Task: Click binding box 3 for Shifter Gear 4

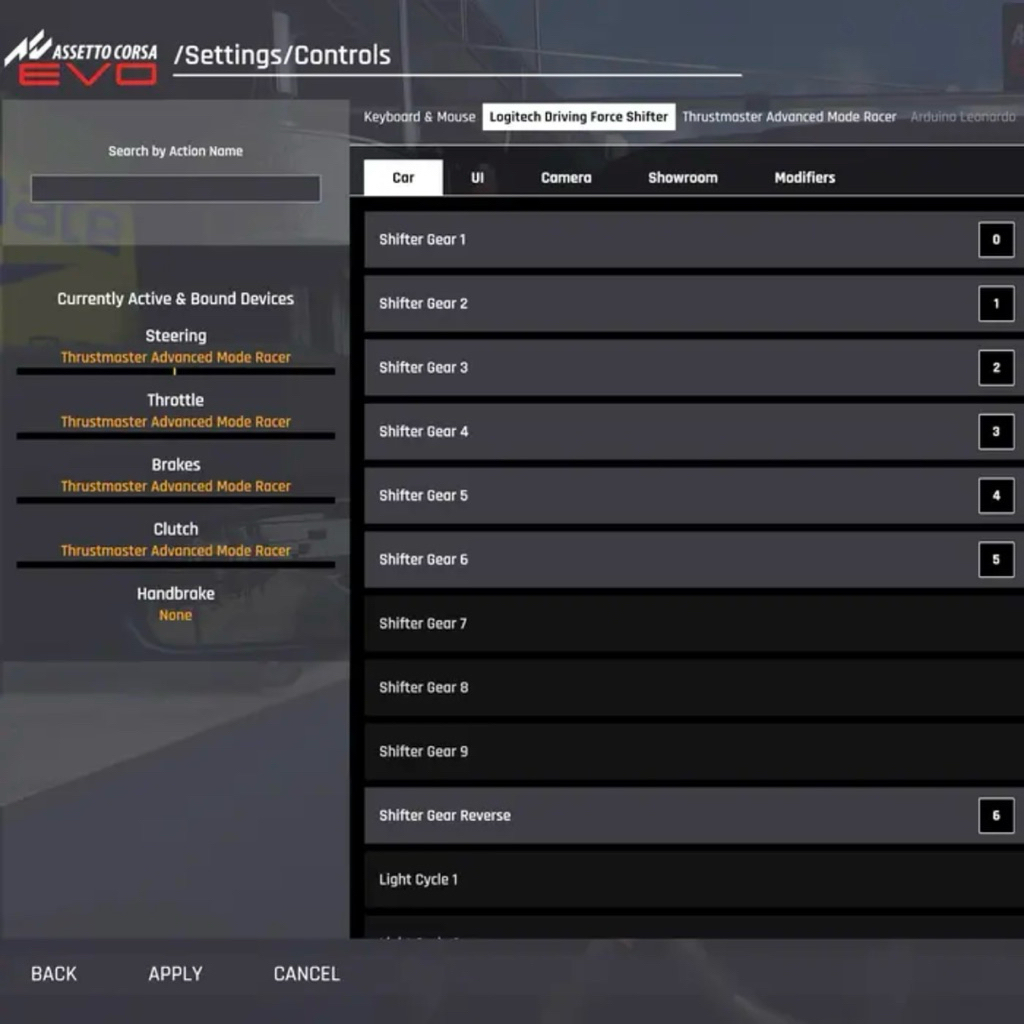Action: click(996, 432)
